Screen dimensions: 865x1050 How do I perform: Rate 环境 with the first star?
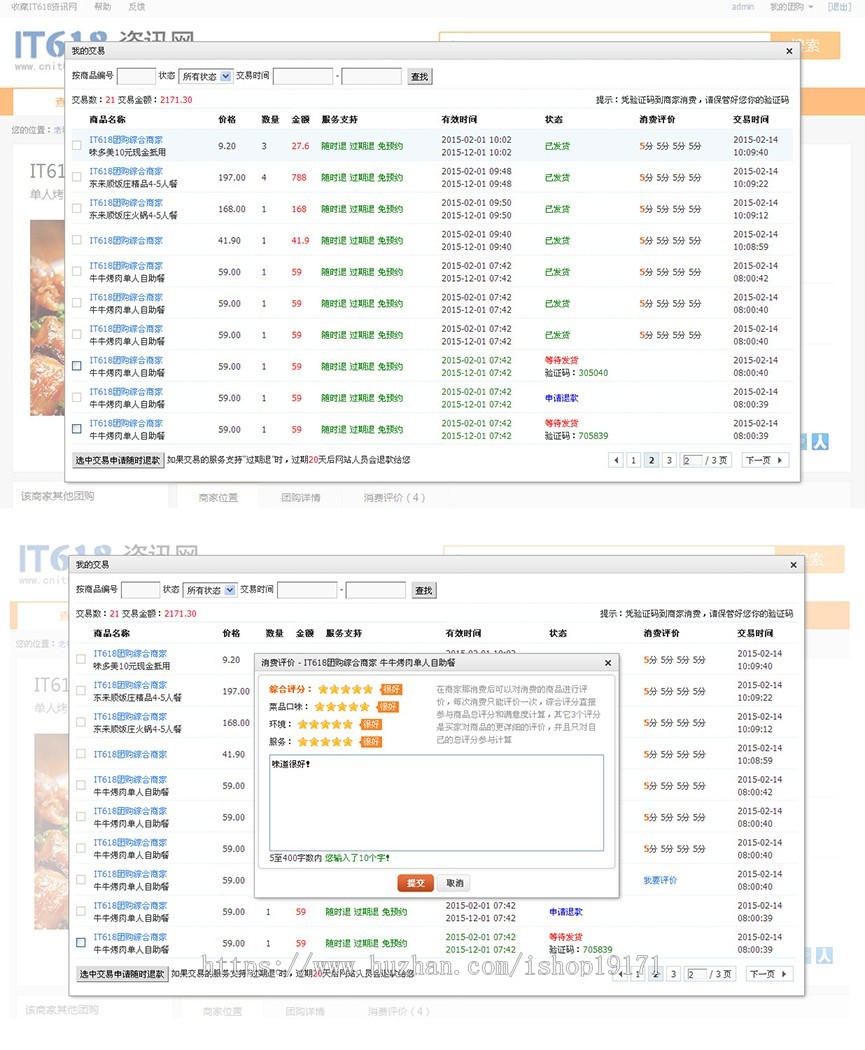[303, 724]
